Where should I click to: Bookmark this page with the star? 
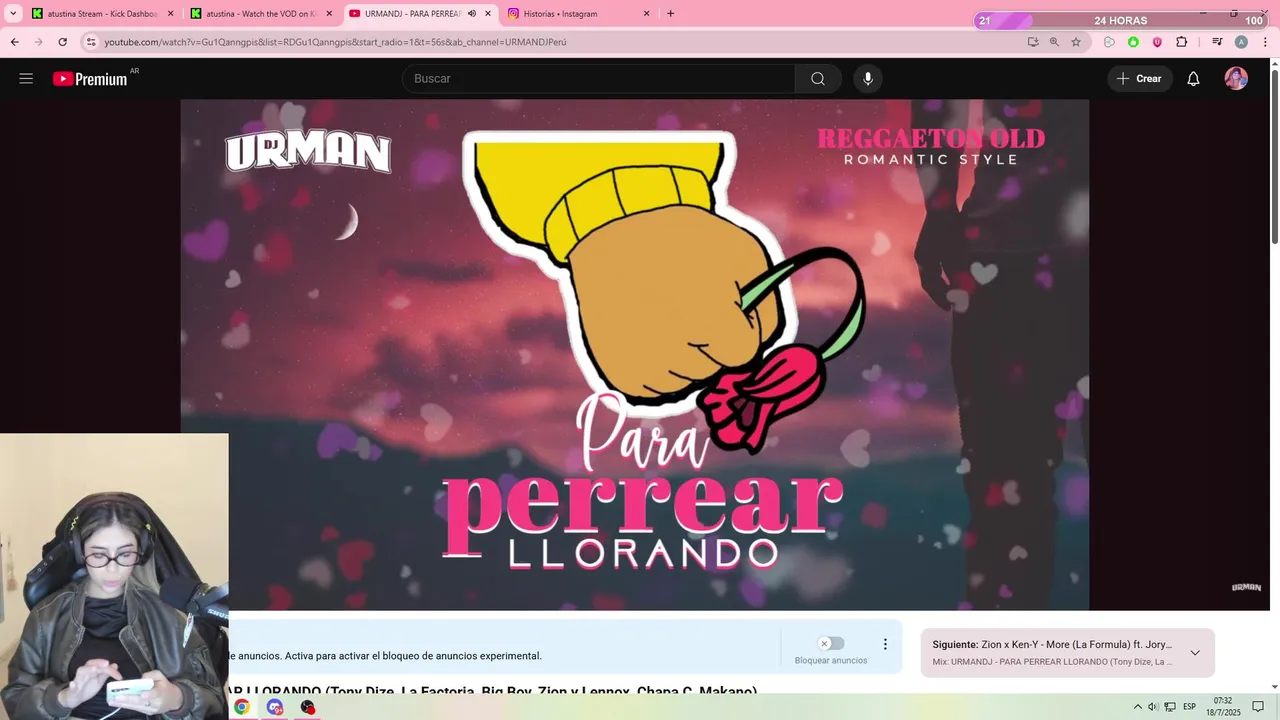pos(1076,42)
